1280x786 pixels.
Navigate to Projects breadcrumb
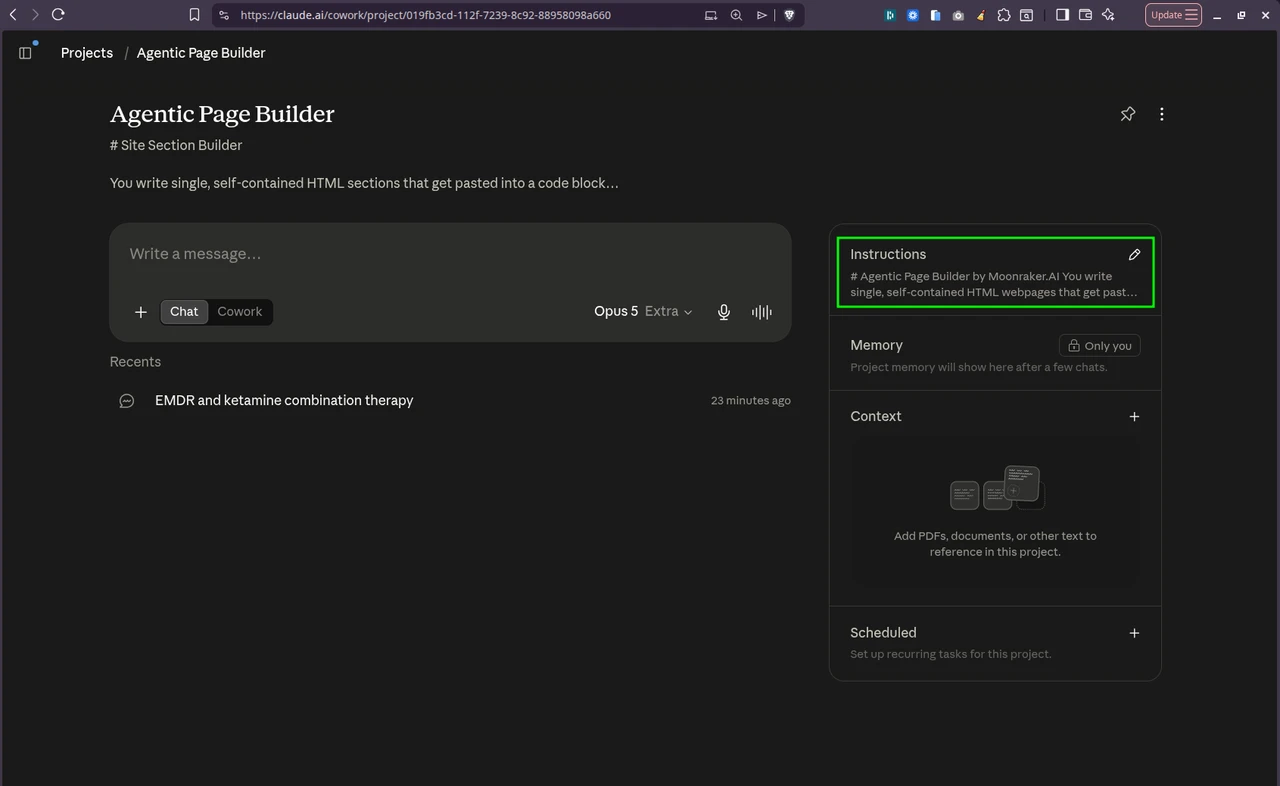87,53
